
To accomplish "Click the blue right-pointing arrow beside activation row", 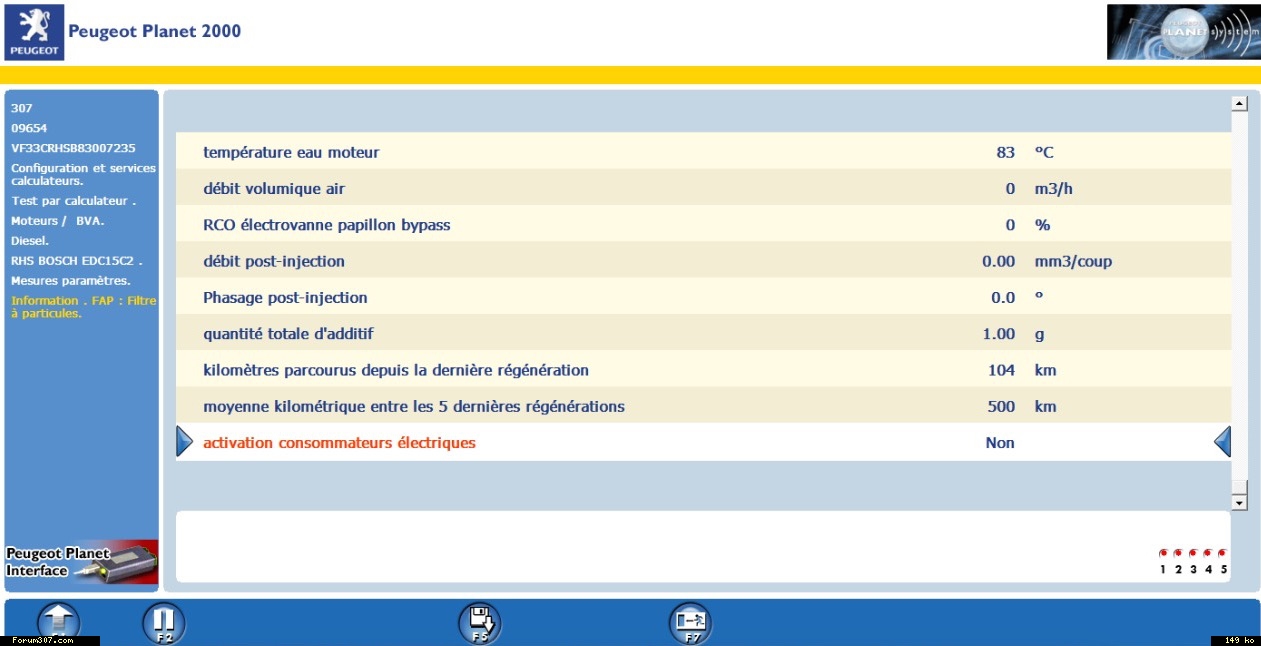I will pos(184,441).
